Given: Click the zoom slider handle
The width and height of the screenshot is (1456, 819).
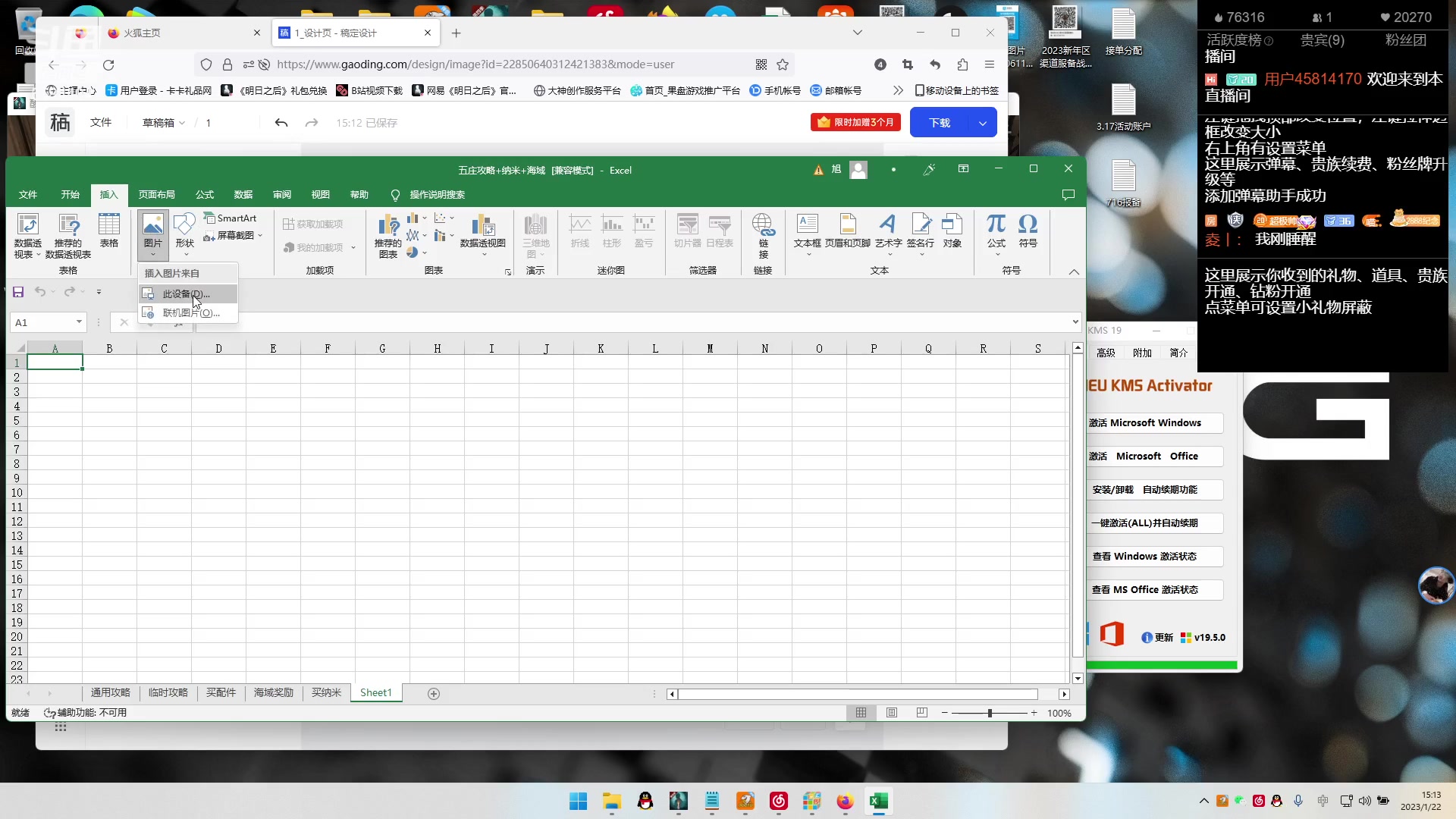Looking at the screenshot, I should [990, 713].
